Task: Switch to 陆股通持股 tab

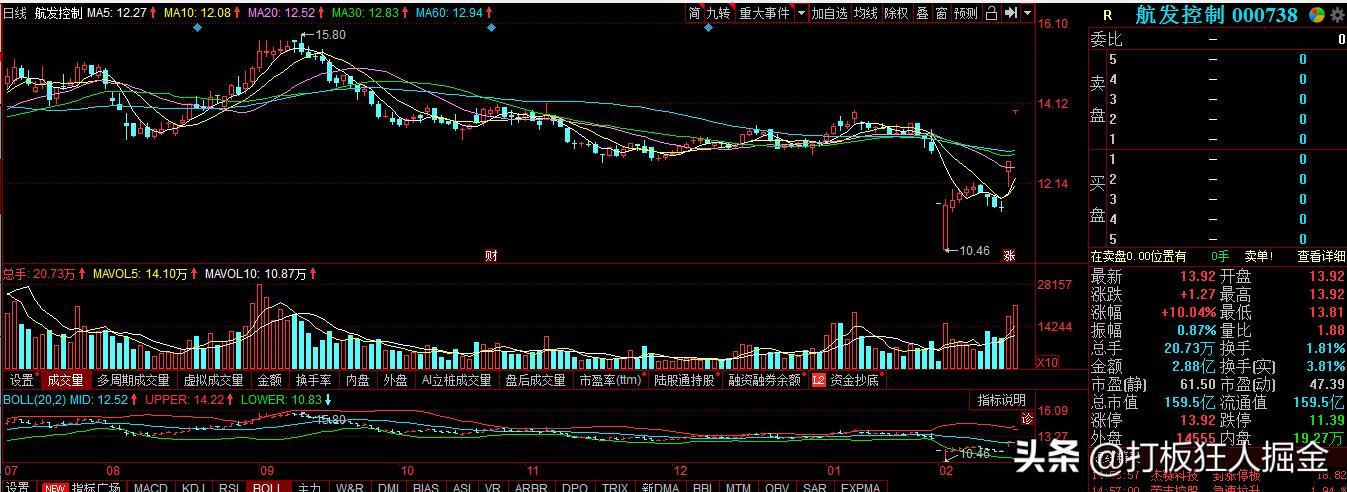Action: pos(686,380)
